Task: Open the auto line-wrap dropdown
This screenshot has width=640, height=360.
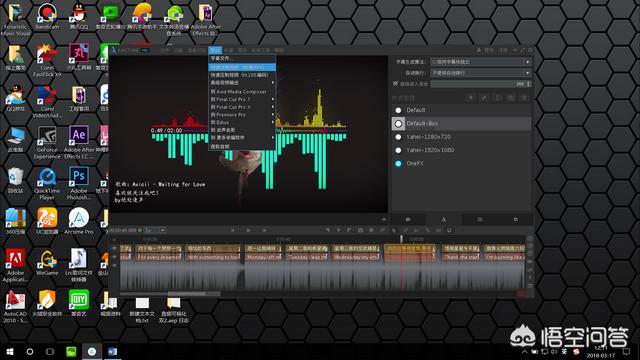Action: 480,73
